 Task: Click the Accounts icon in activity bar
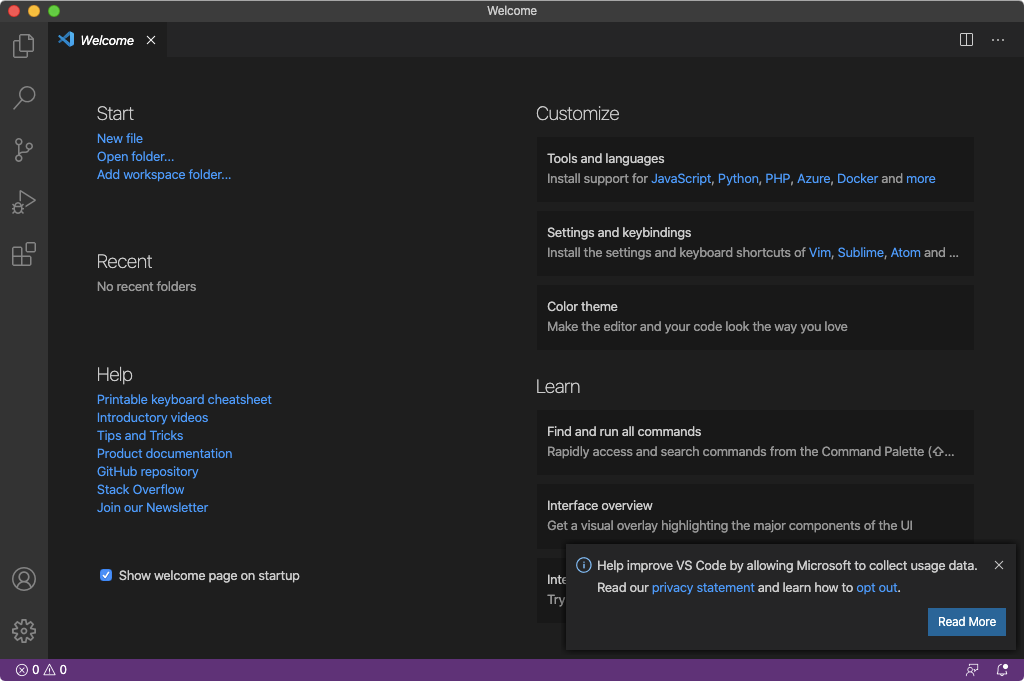tap(23, 579)
